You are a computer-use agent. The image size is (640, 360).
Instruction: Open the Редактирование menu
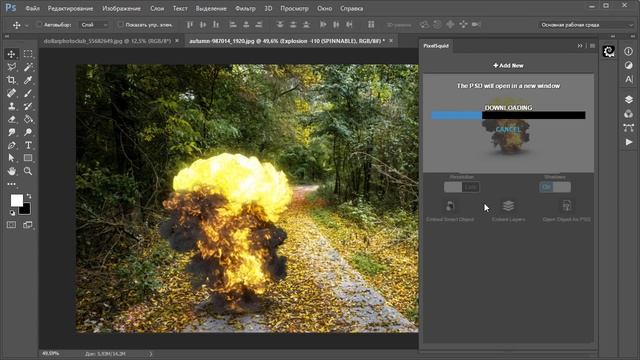[70, 8]
